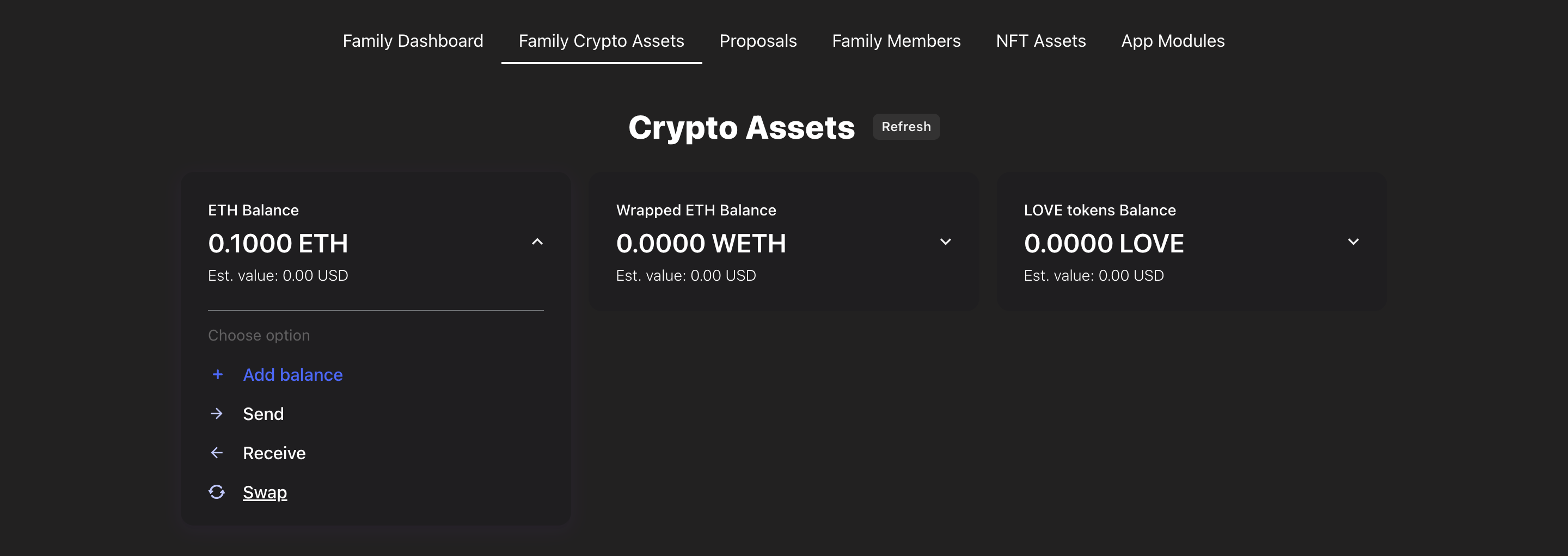Click the plus icon beside Add balance
The image size is (1568, 556).
pyautogui.click(x=217, y=374)
